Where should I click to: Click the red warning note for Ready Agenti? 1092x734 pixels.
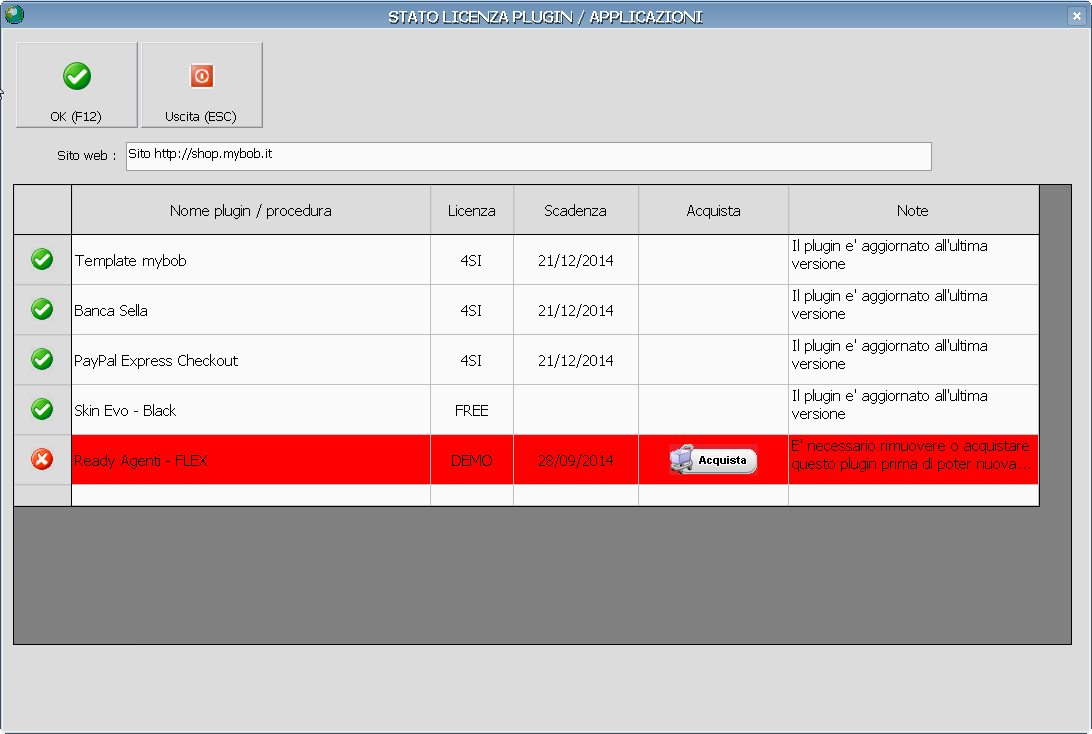[x=911, y=455]
